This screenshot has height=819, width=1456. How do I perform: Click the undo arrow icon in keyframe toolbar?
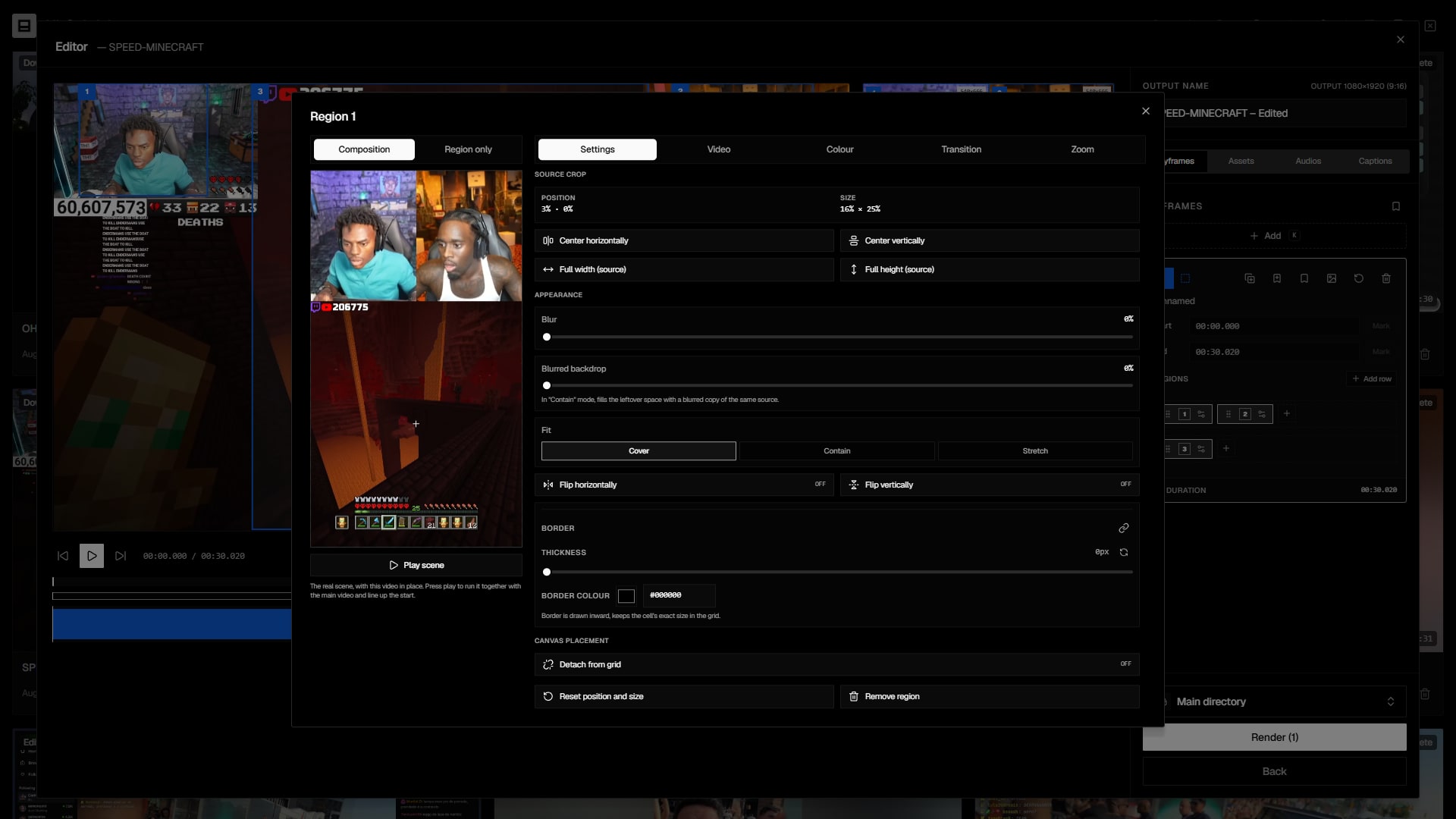click(1359, 278)
